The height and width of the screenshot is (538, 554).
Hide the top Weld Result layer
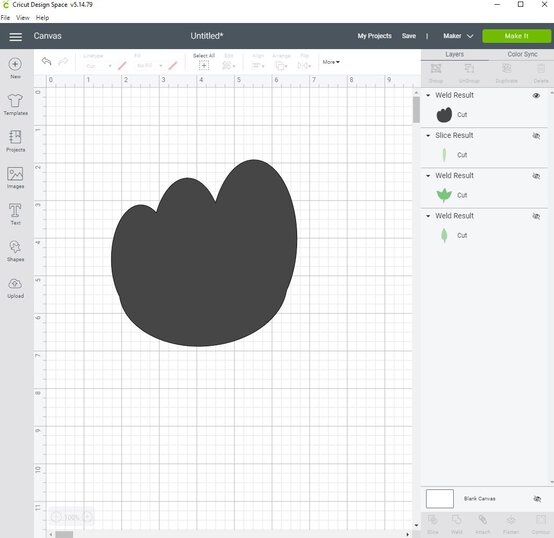coord(536,95)
